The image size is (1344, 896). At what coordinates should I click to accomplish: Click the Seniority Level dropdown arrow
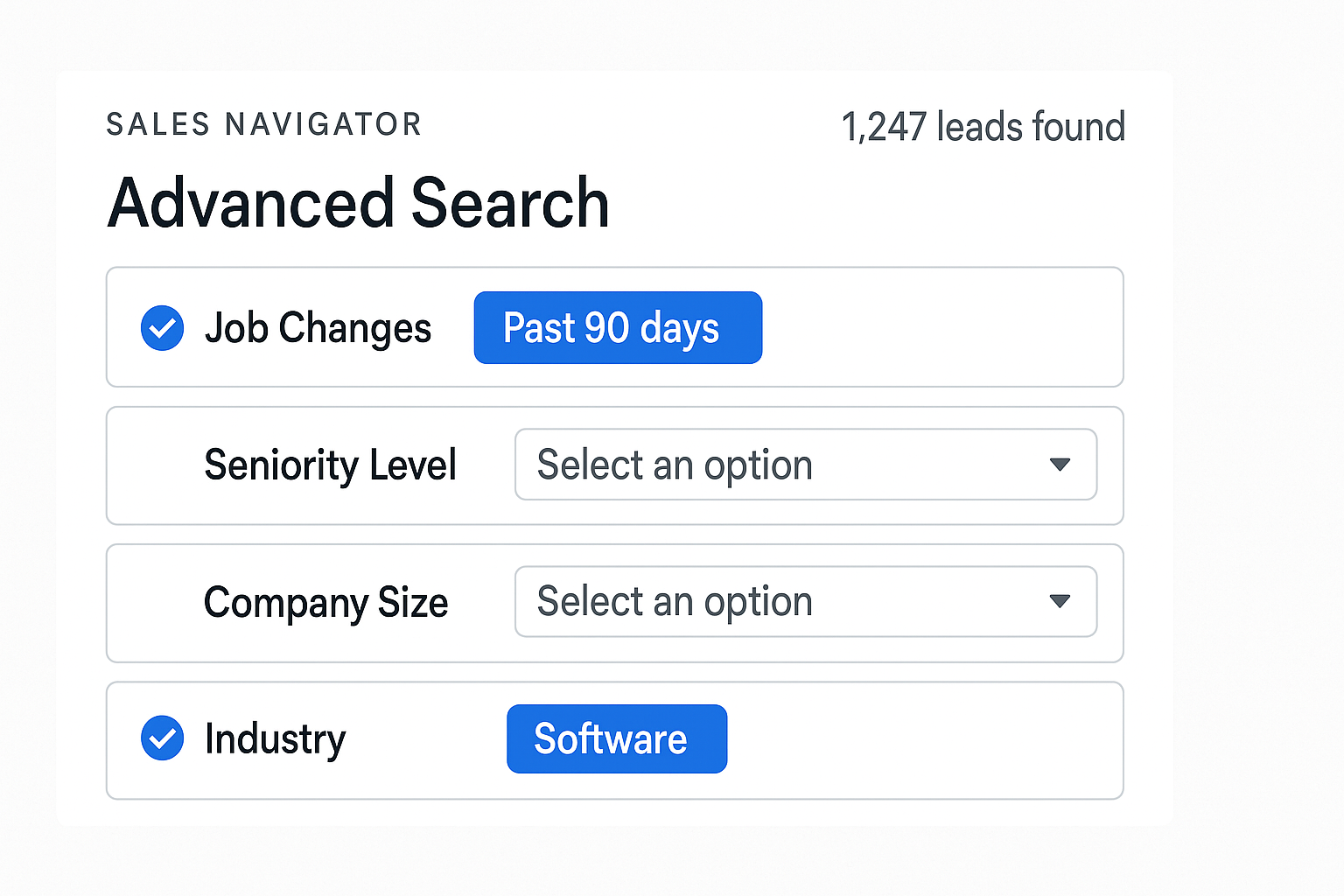pyautogui.click(x=1060, y=465)
